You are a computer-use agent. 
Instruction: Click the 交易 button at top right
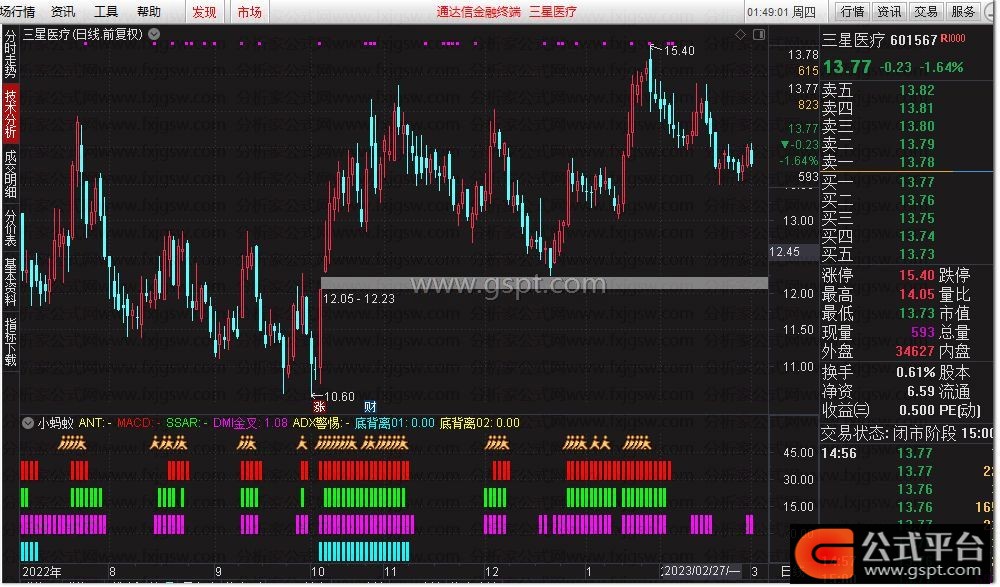[x=925, y=11]
